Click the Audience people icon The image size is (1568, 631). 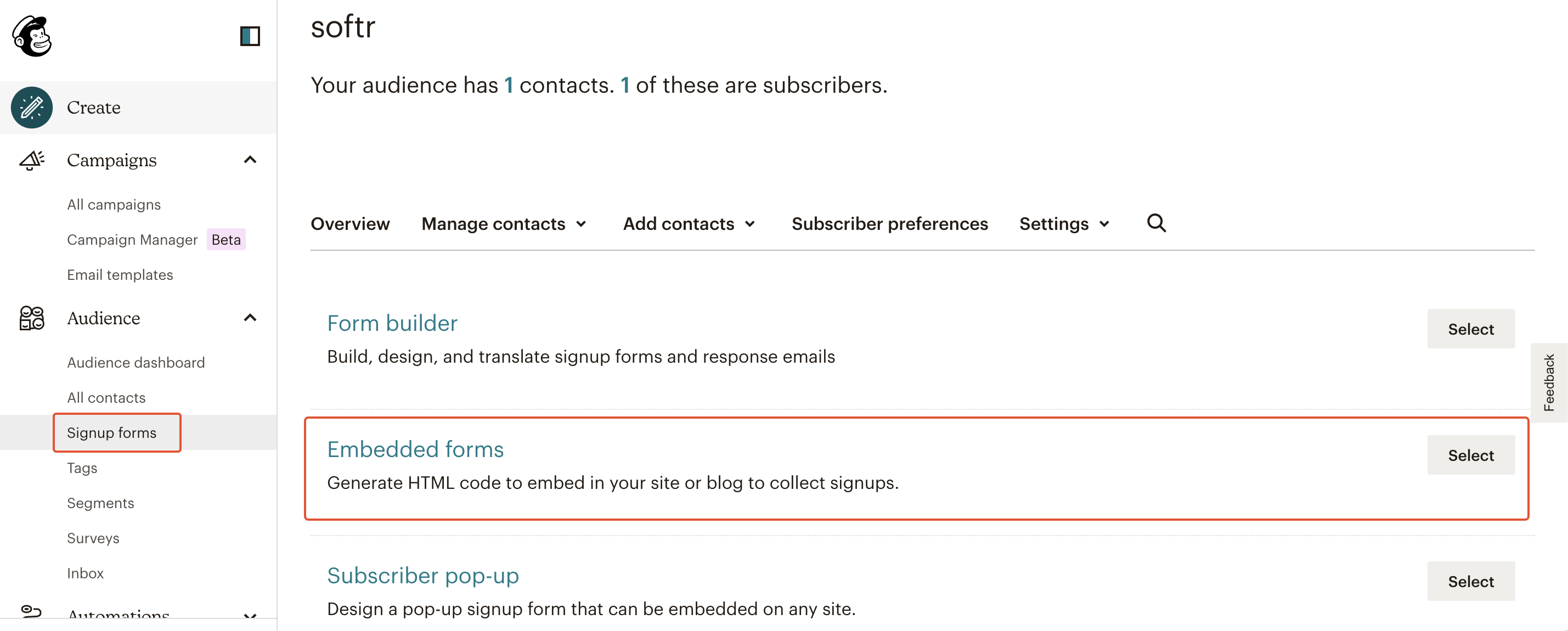click(x=32, y=318)
